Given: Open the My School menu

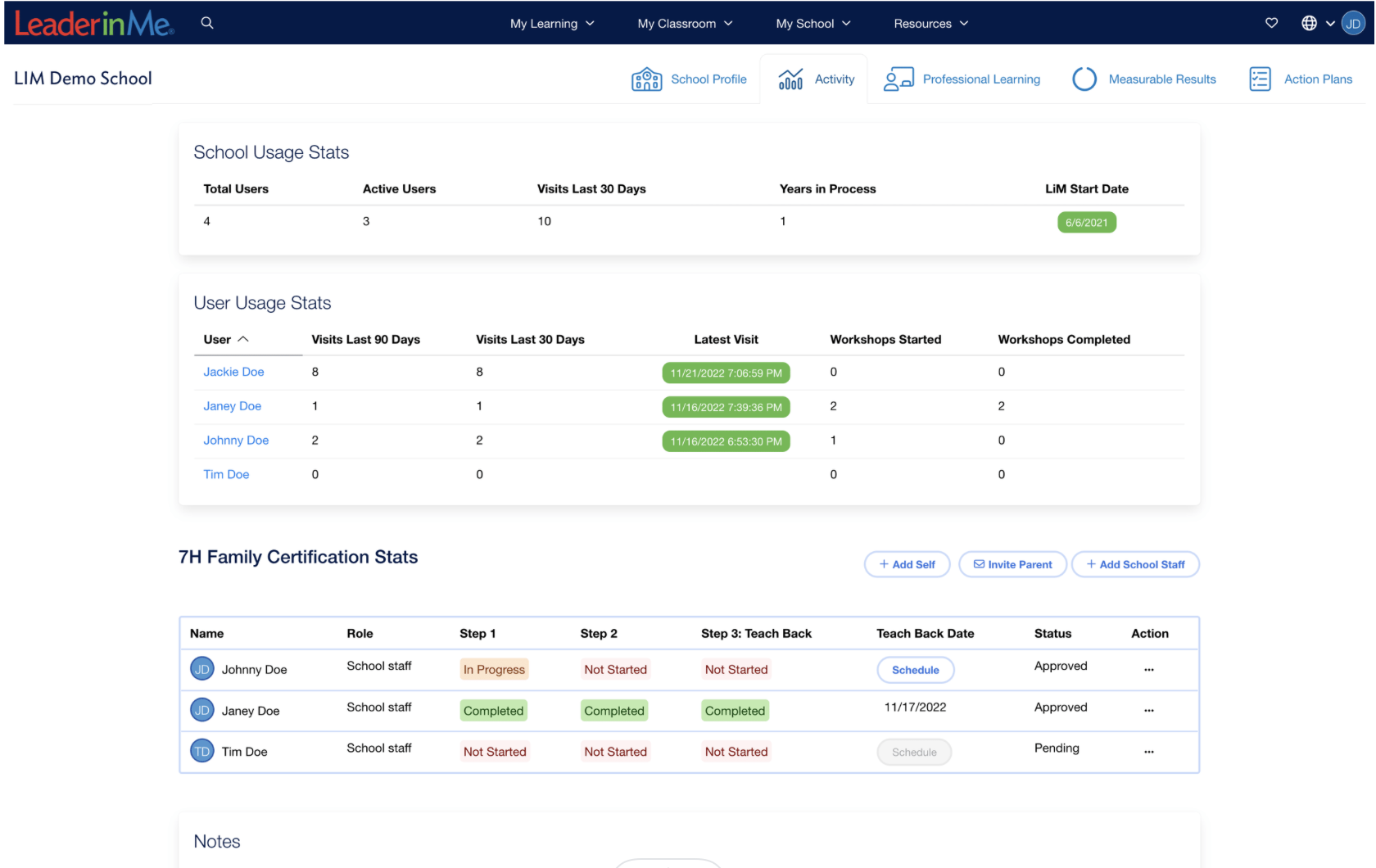Looking at the screenshot, I should tap(812, 24).
